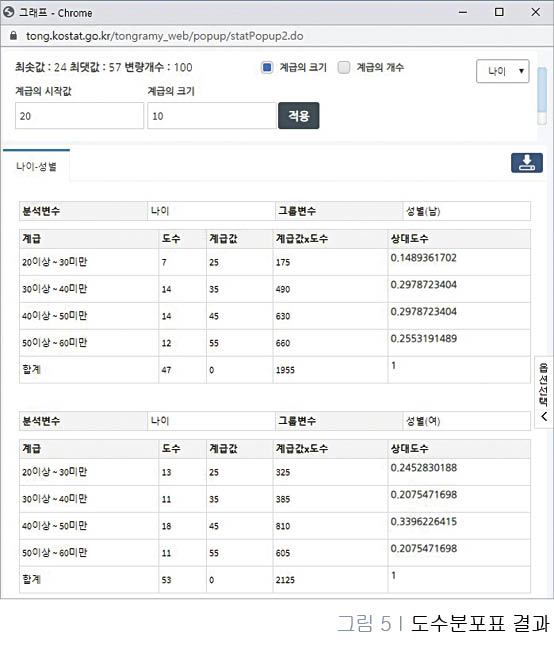This screenshot has width=554, height=650.
Task: Click the 계급의 크기 input field
Action: coord(212,116)
